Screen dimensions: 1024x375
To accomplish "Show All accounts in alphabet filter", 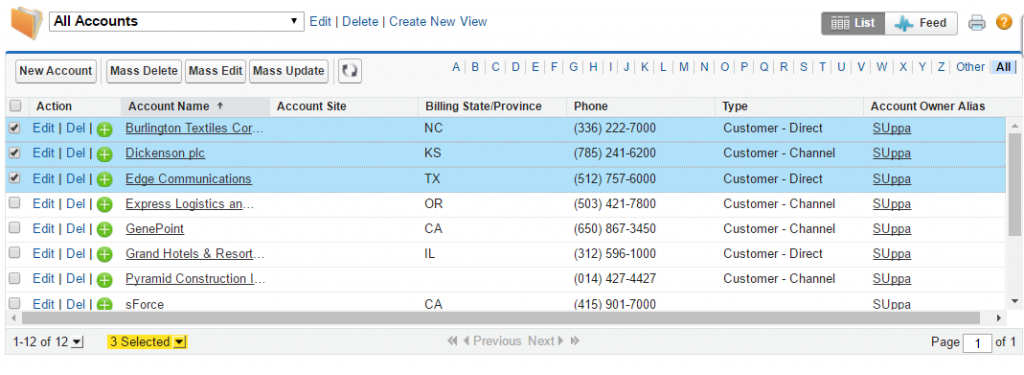I will (1002, 67).
